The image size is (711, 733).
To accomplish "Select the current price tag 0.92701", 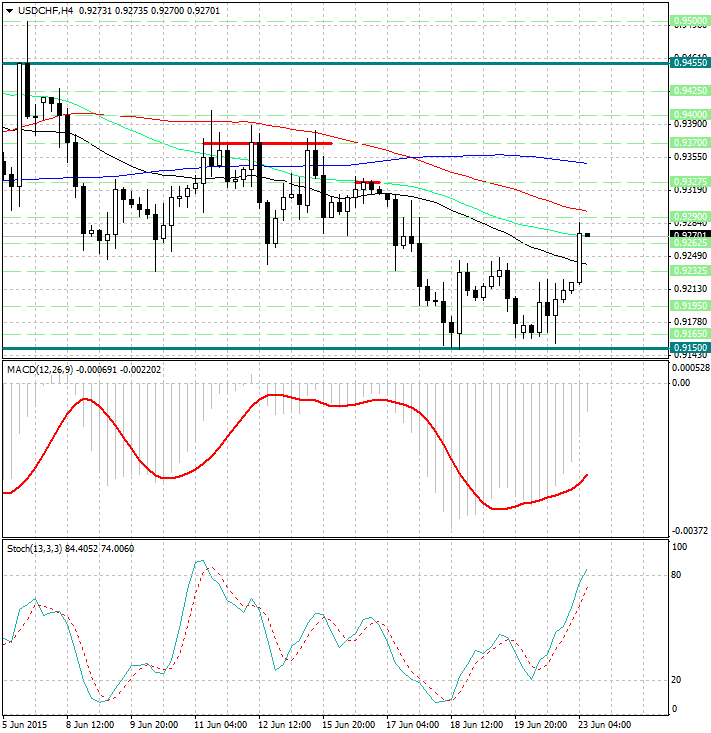I will point(690,234).
